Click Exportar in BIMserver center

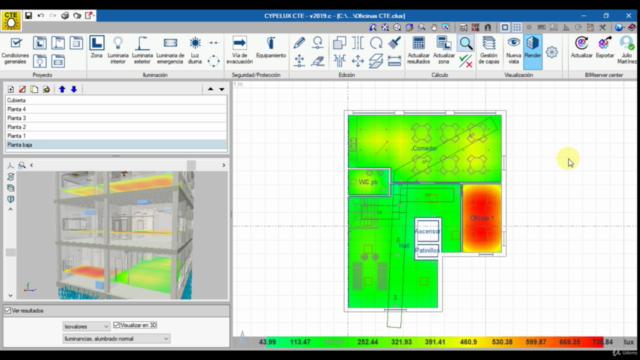[605, 47]
